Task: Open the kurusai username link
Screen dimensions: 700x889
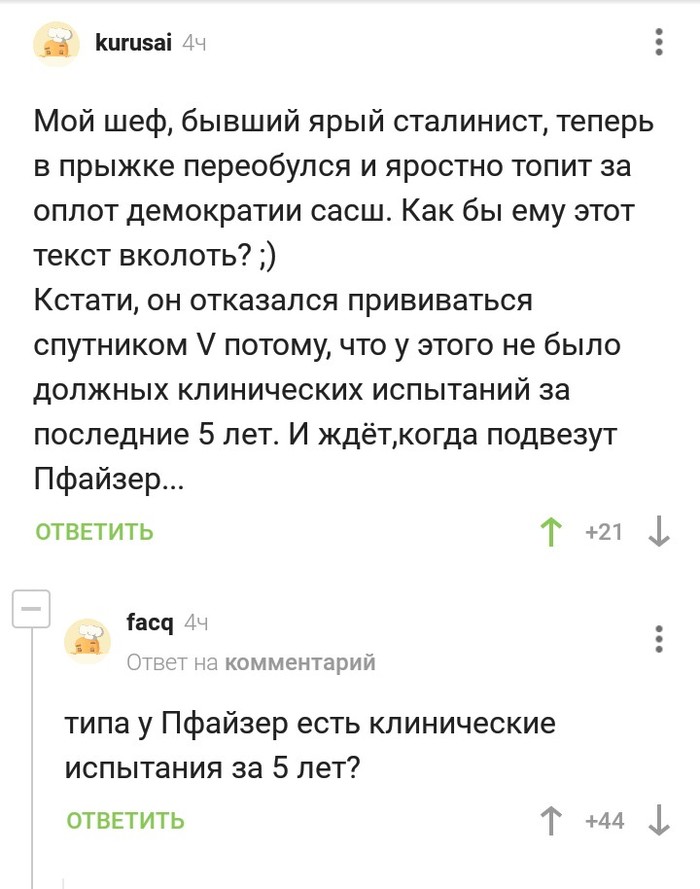Action: click(134, 42)
